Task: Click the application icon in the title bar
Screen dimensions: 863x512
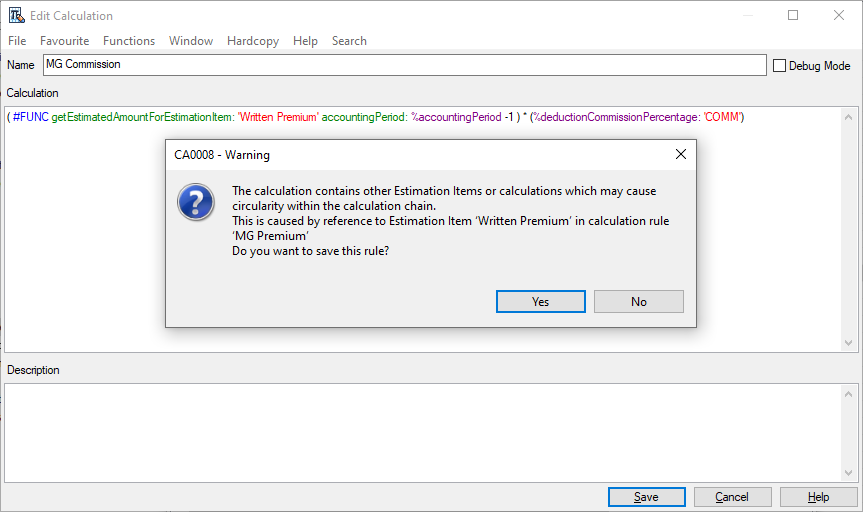Action: [x=16, y=15]
